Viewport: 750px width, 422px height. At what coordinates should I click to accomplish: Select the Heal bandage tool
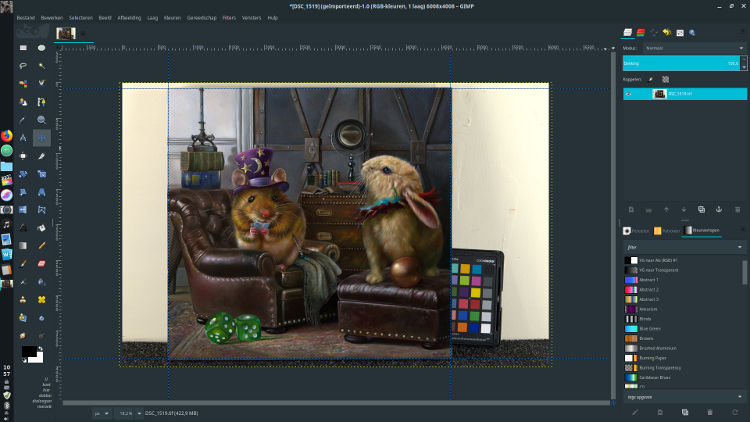[x=42, y=300]
